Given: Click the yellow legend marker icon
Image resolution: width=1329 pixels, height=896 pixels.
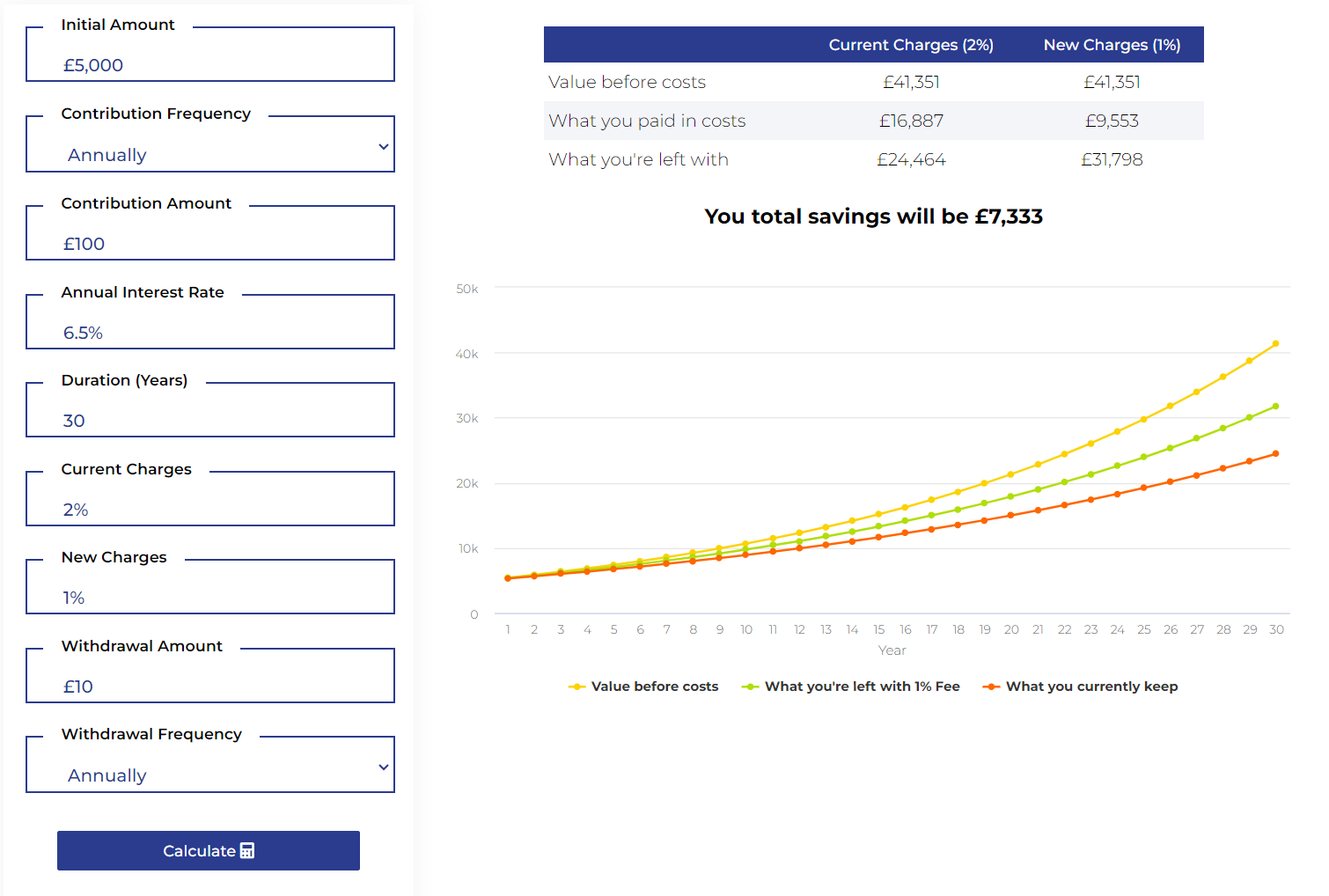Looking at the screenshot, I should tap(576, 687).
